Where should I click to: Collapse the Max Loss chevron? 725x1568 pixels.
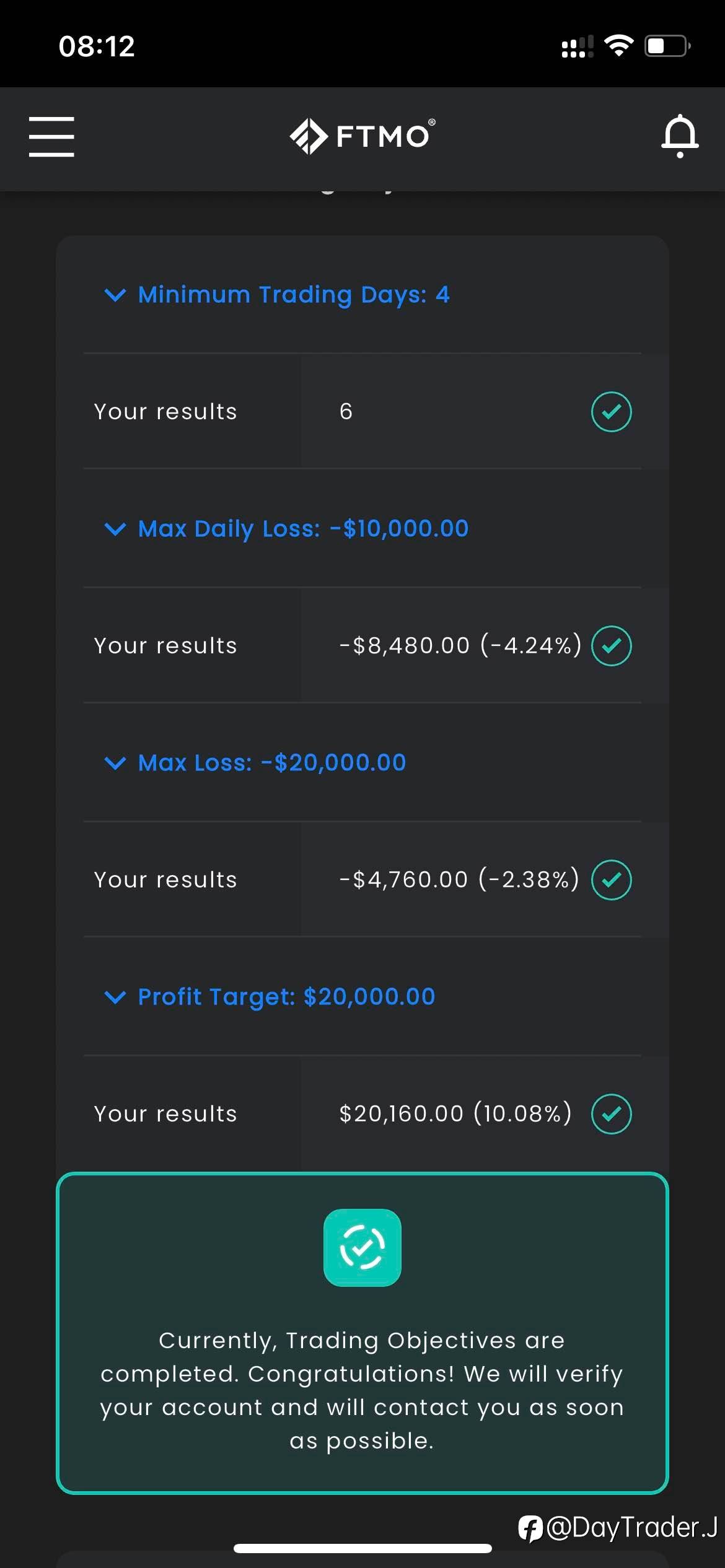pos(115,763)
